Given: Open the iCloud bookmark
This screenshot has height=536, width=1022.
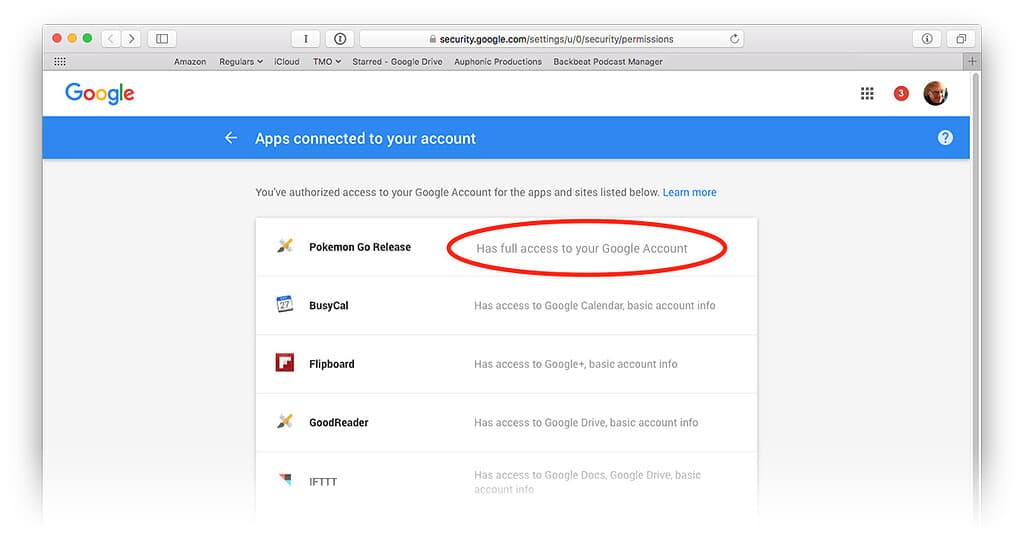Looking at the screenshot, I should pos(287,61).
